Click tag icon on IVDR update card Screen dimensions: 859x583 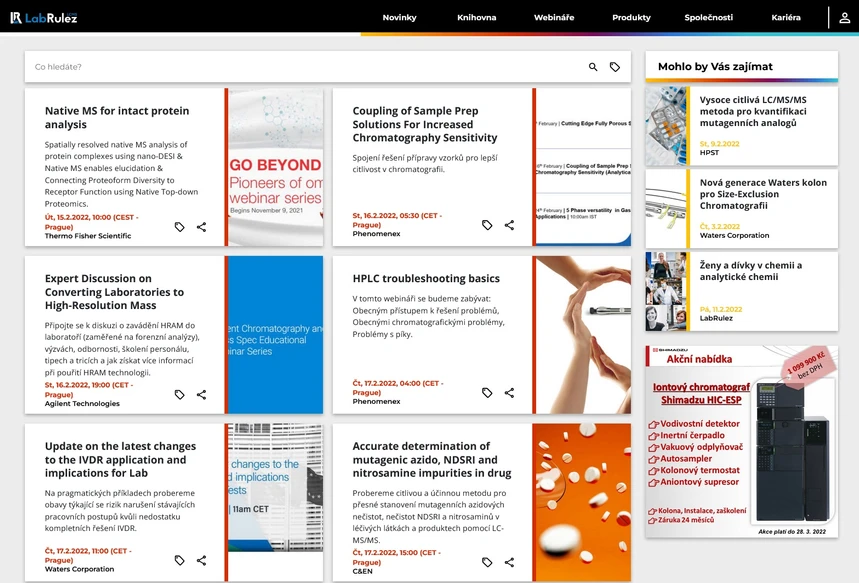point(179,560)
